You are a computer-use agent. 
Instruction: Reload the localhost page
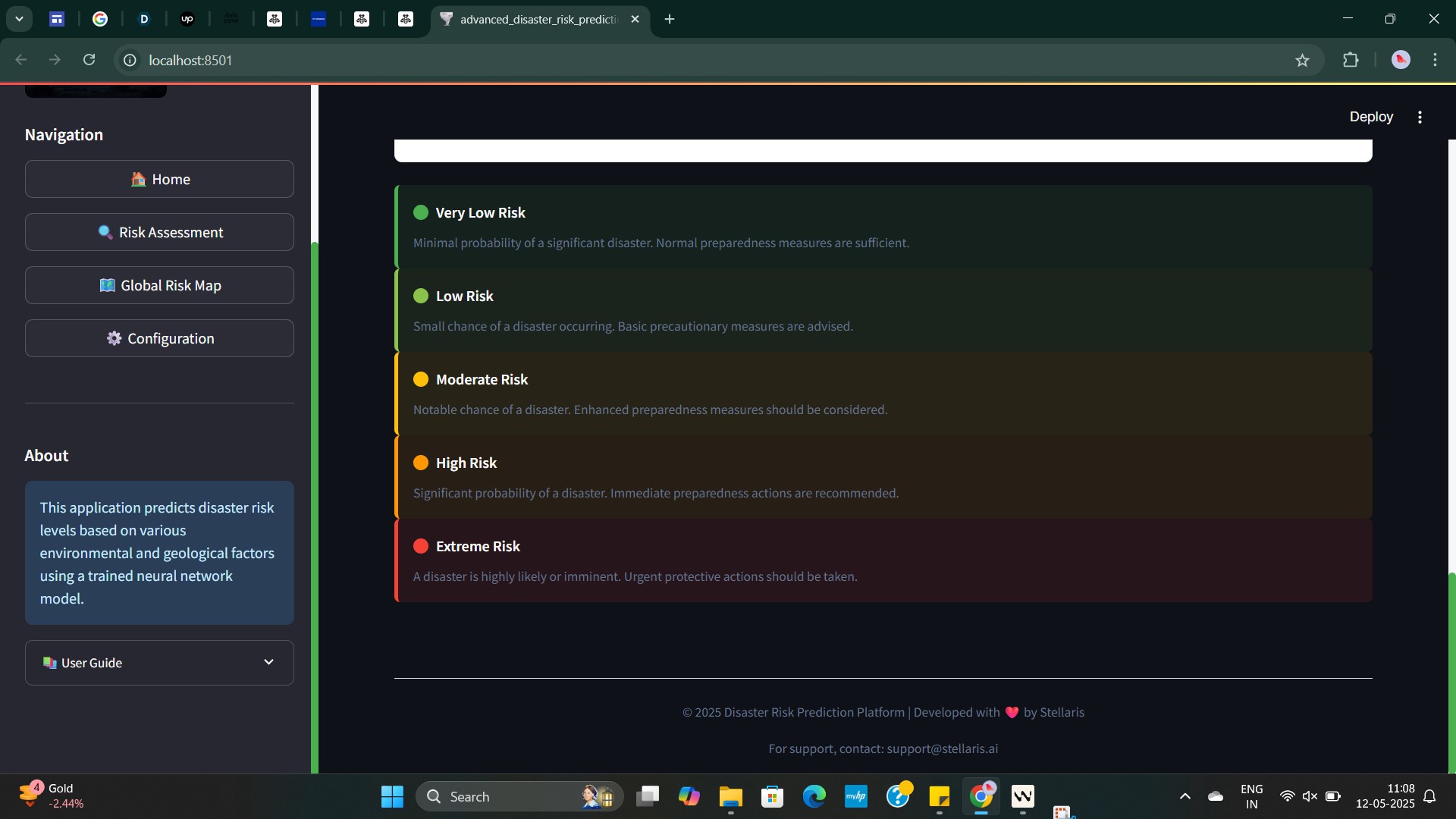(89, 60)
